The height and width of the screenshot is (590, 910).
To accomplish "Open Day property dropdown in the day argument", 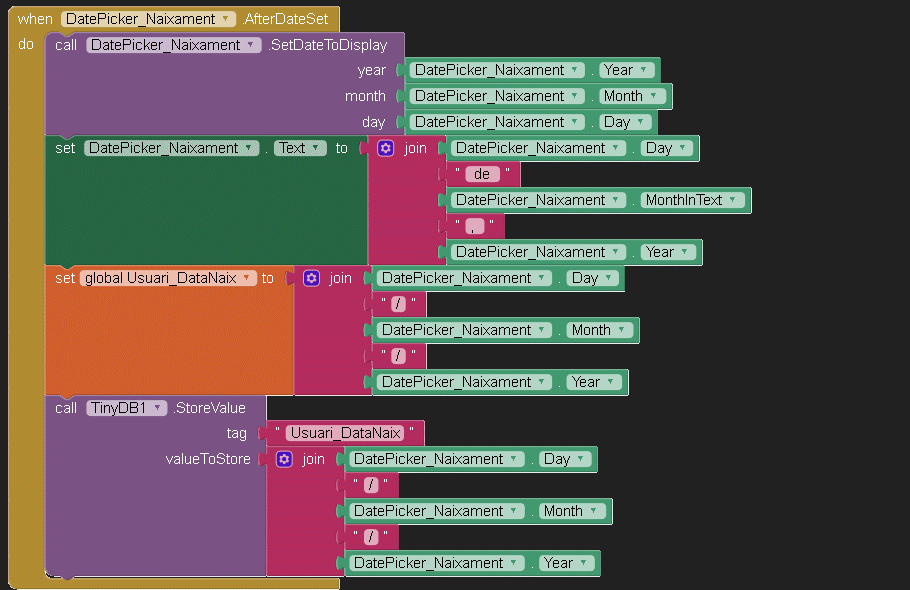I will pyautogui.click(x=642, y=122).
